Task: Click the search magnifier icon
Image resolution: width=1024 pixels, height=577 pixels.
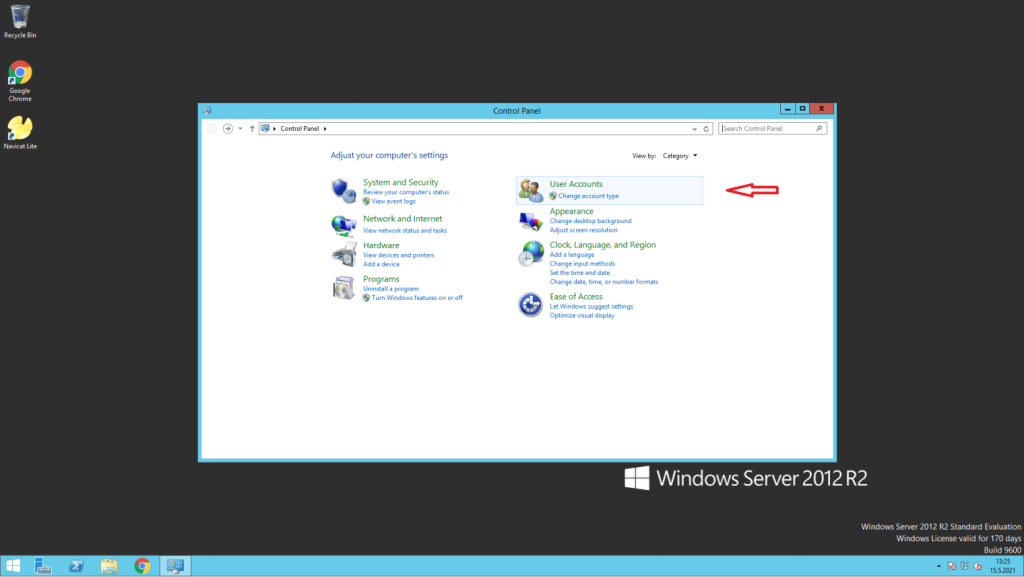Action: coord(819,129)
